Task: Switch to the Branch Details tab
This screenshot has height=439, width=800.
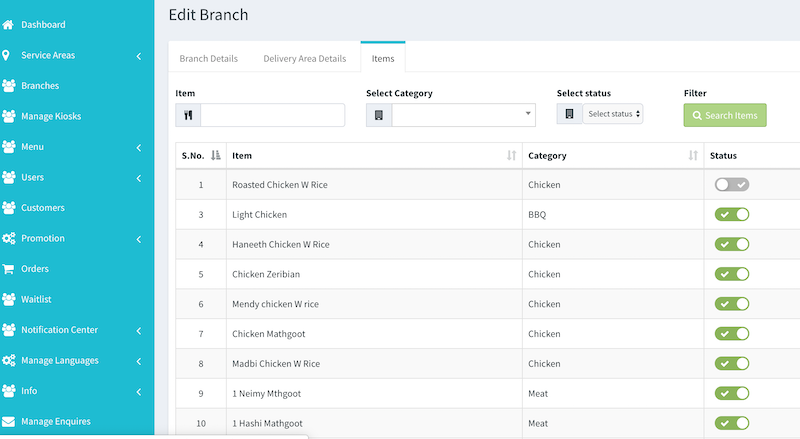Action: [x=209, y=58]
